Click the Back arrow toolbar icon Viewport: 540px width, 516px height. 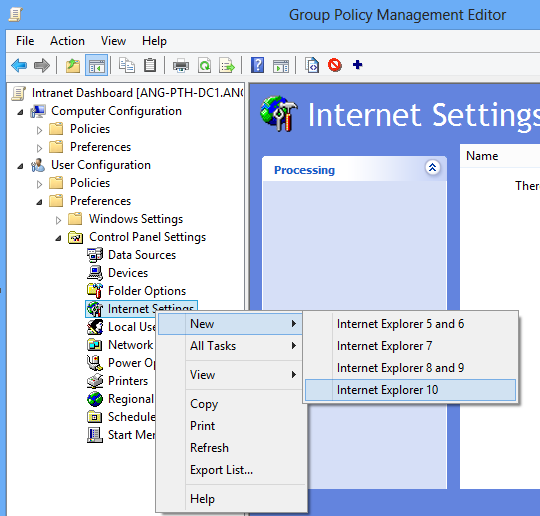(19, 65)
